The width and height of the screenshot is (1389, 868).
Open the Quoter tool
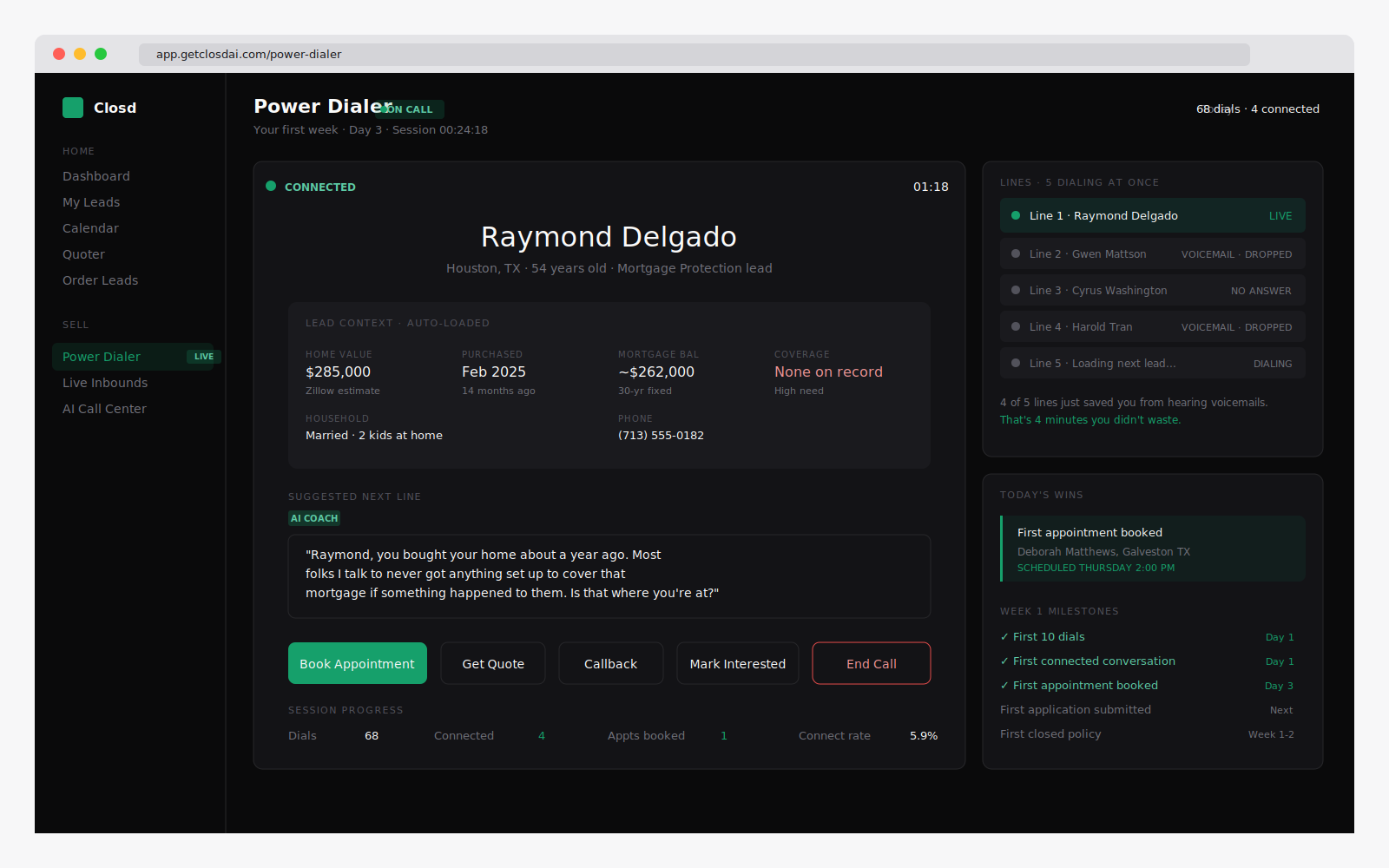pos(83,254)
